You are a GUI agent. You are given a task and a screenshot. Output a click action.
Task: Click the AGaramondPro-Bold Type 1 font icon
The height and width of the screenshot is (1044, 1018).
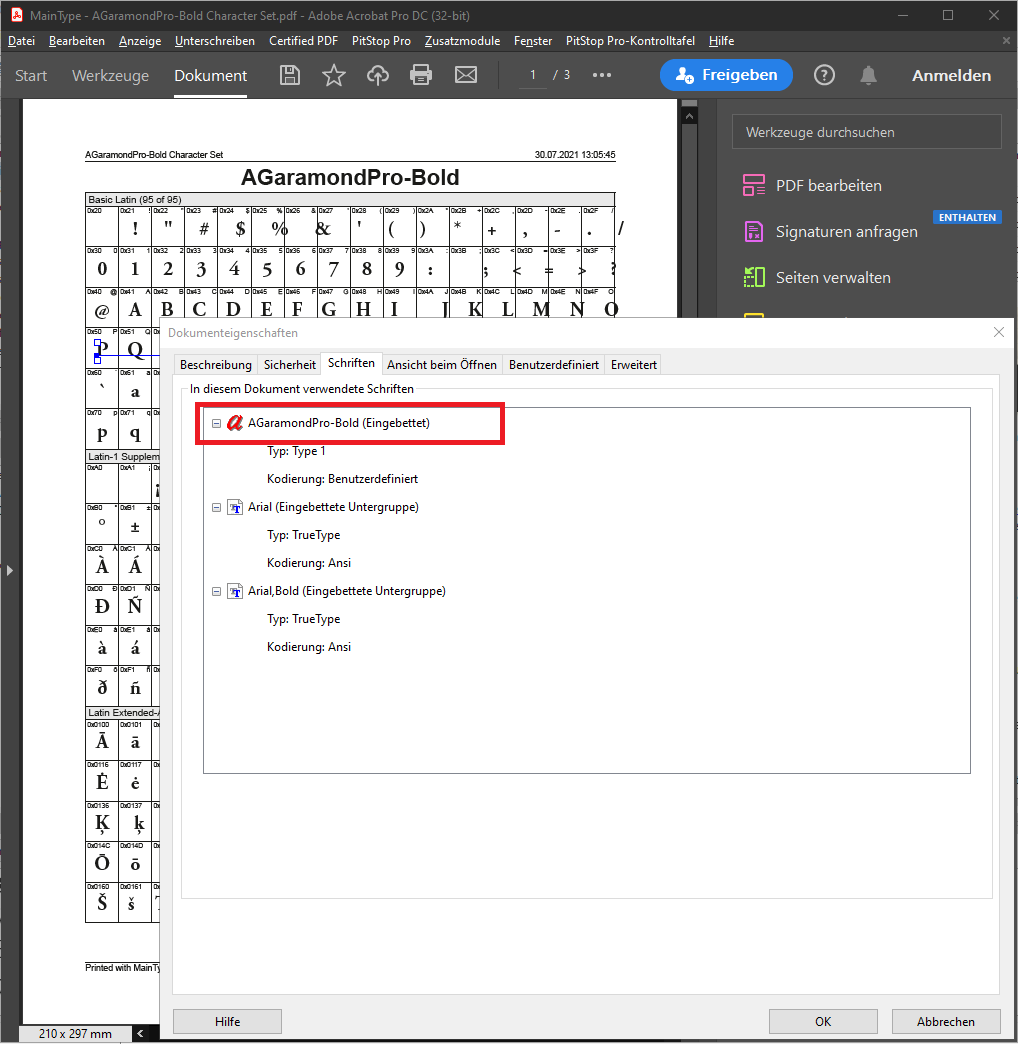click(234, 423)
